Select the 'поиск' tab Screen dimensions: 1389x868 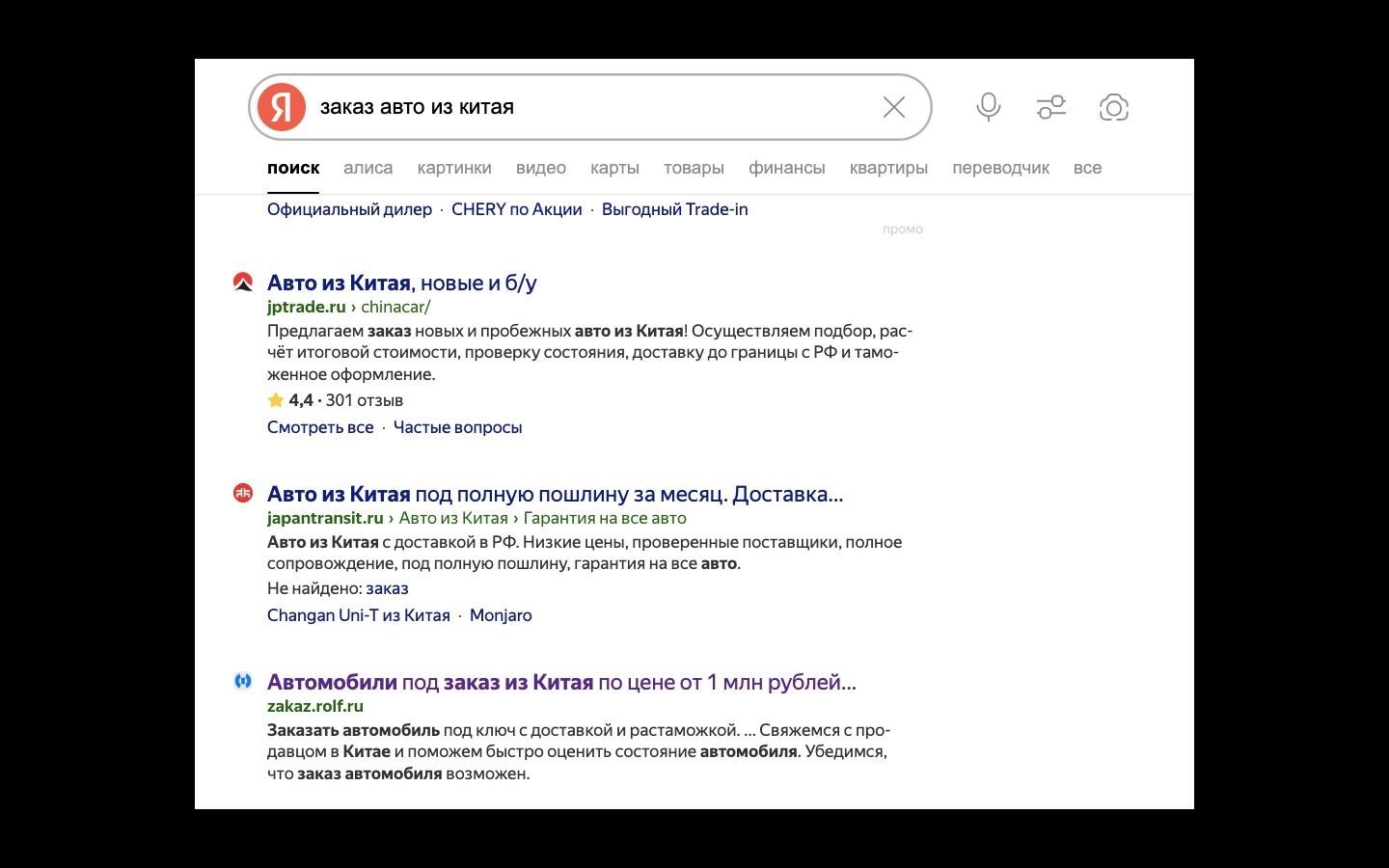point(293,168)
